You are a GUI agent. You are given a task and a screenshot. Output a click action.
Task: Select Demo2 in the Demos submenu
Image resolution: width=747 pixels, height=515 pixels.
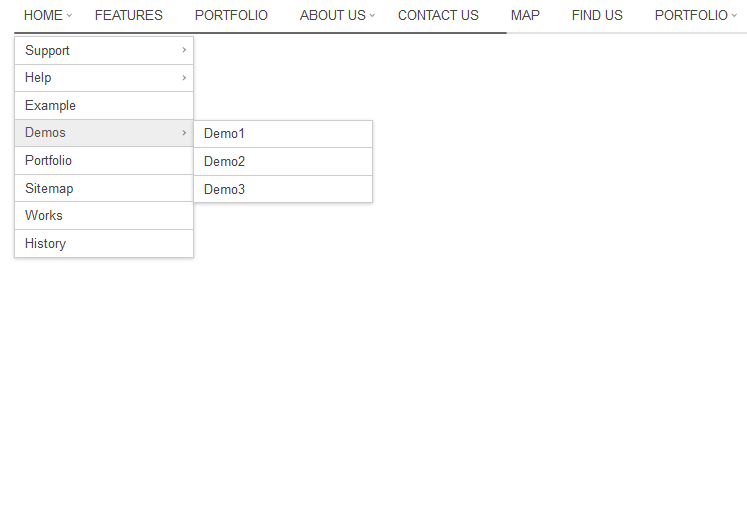225,161
